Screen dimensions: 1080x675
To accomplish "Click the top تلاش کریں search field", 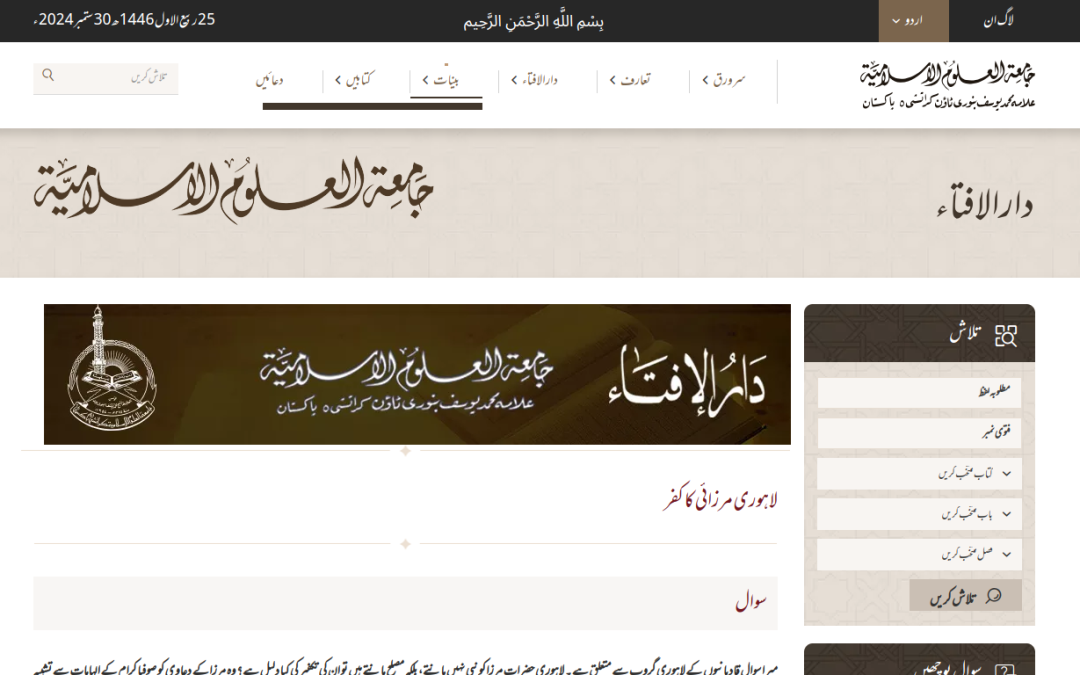I will point(105,78).
